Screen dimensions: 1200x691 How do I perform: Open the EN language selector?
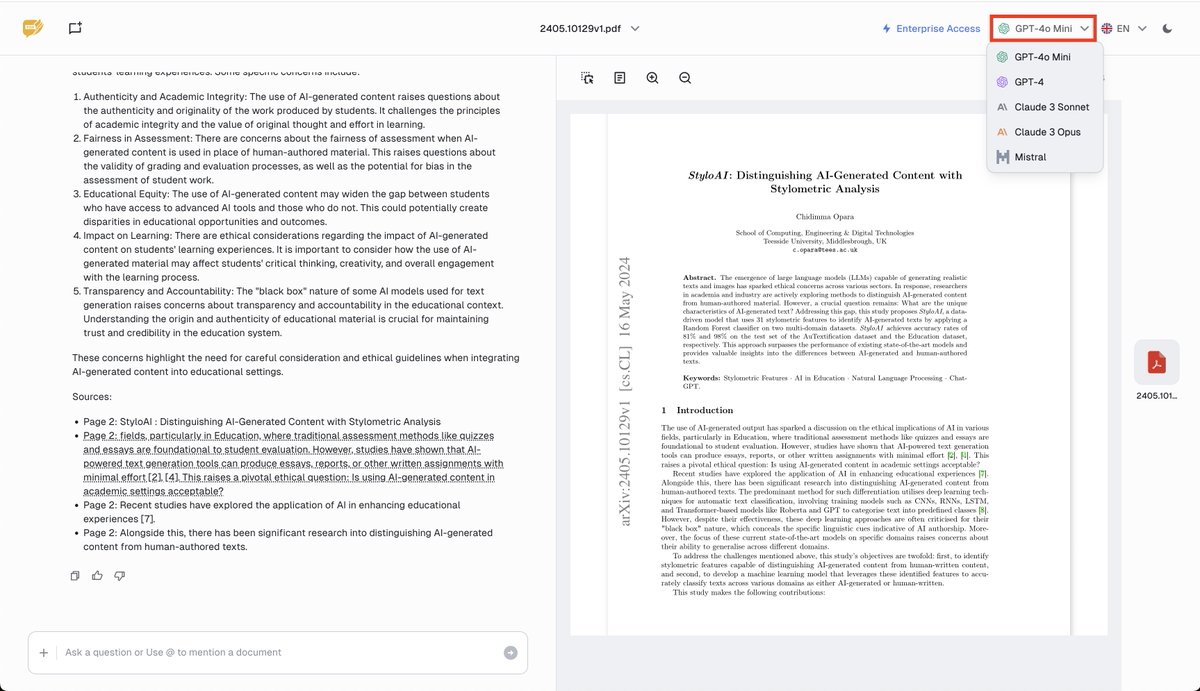point(1122,28)
